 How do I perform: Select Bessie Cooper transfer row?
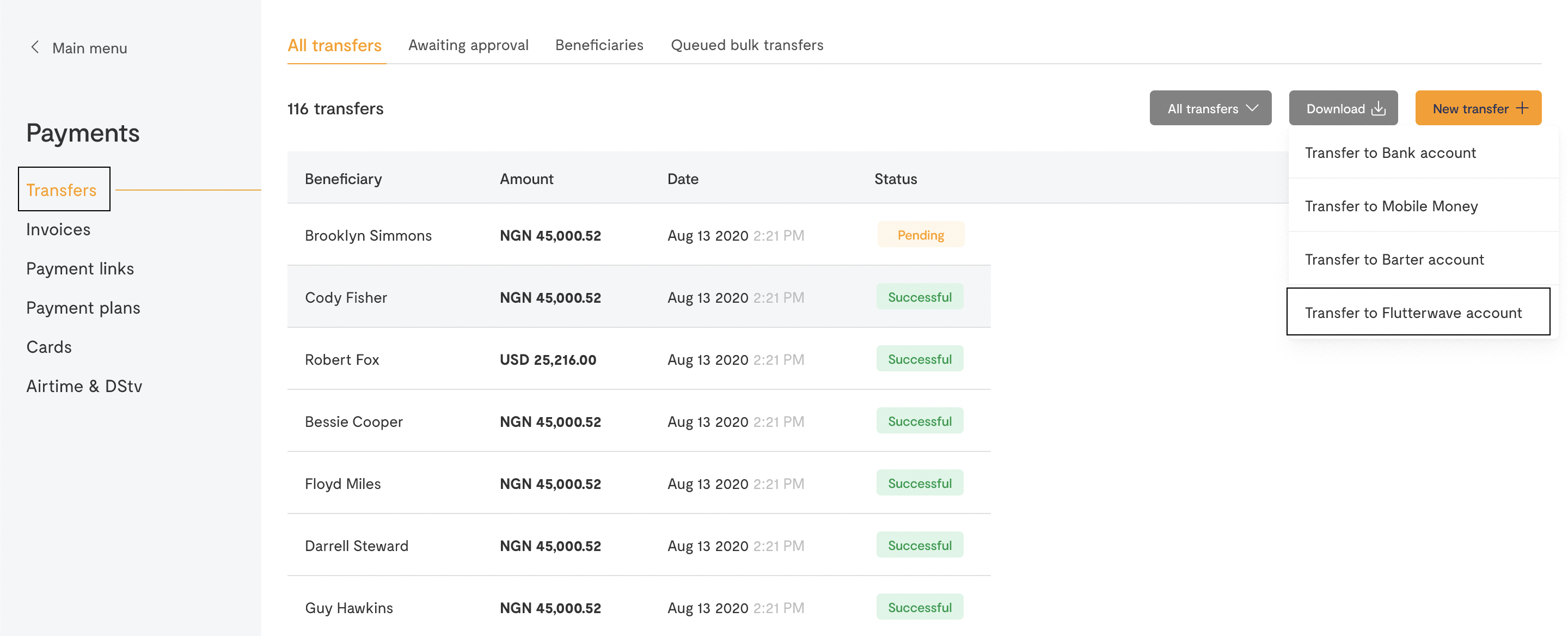coord(639,421)
